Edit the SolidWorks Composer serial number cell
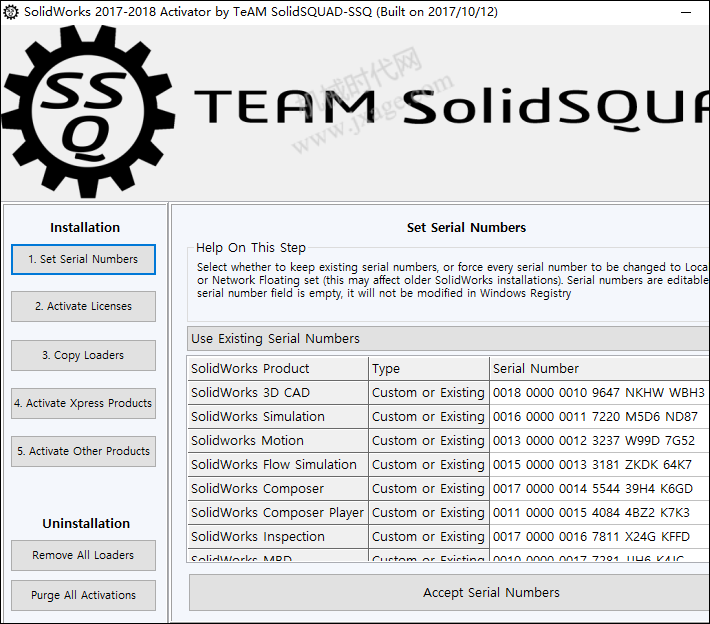710x624 pixels. coord(600,489)
